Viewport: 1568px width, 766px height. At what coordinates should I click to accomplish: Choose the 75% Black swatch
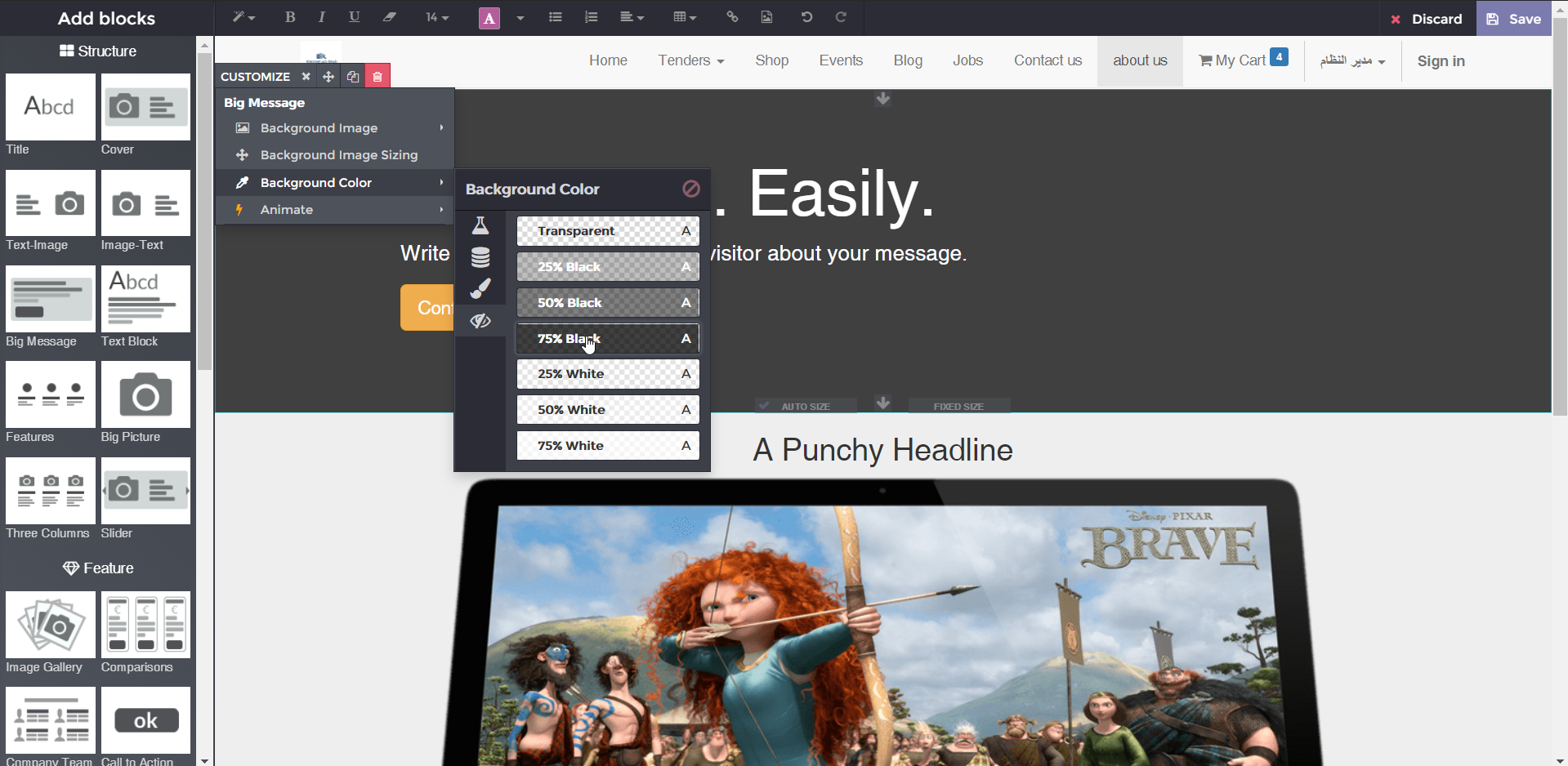click(608, 339)
